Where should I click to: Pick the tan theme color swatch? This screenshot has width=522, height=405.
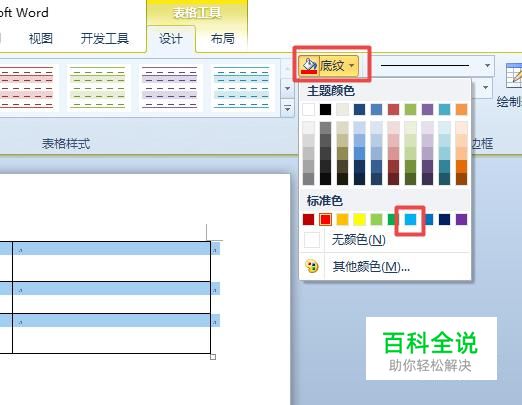(x=342, y=109)
